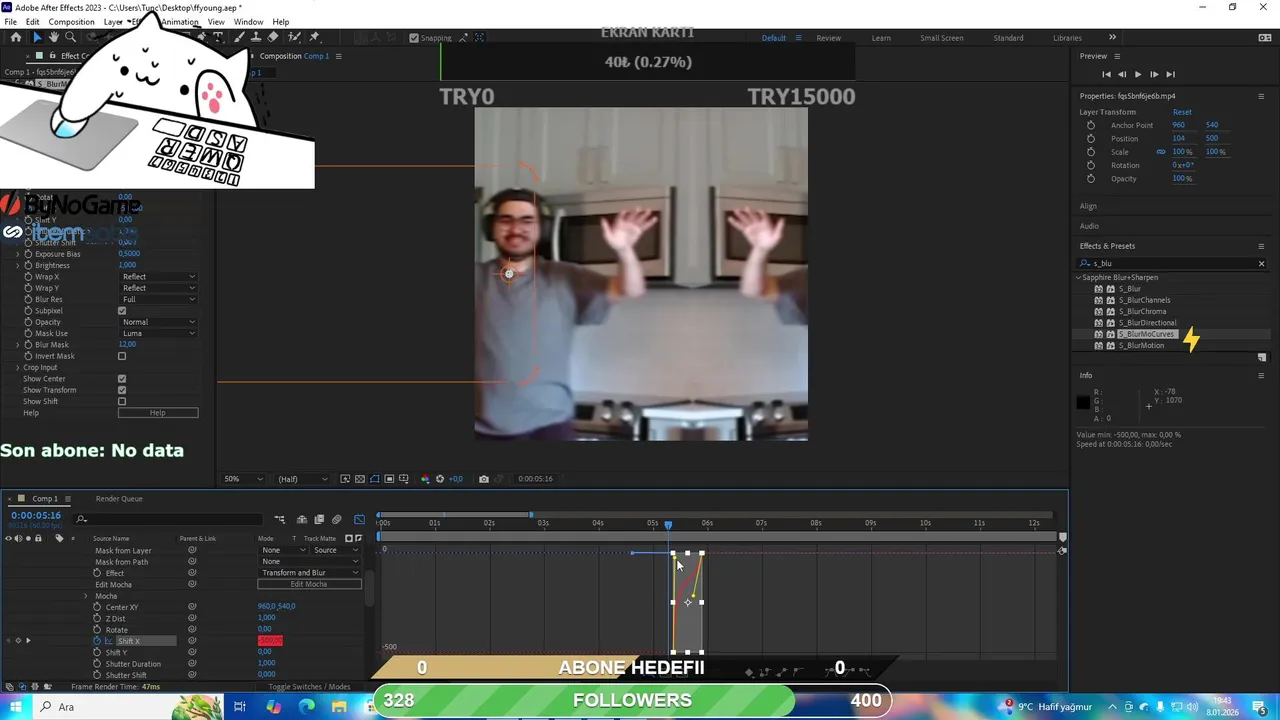Click the effects search field s_blu

[x=1170, y=263]
